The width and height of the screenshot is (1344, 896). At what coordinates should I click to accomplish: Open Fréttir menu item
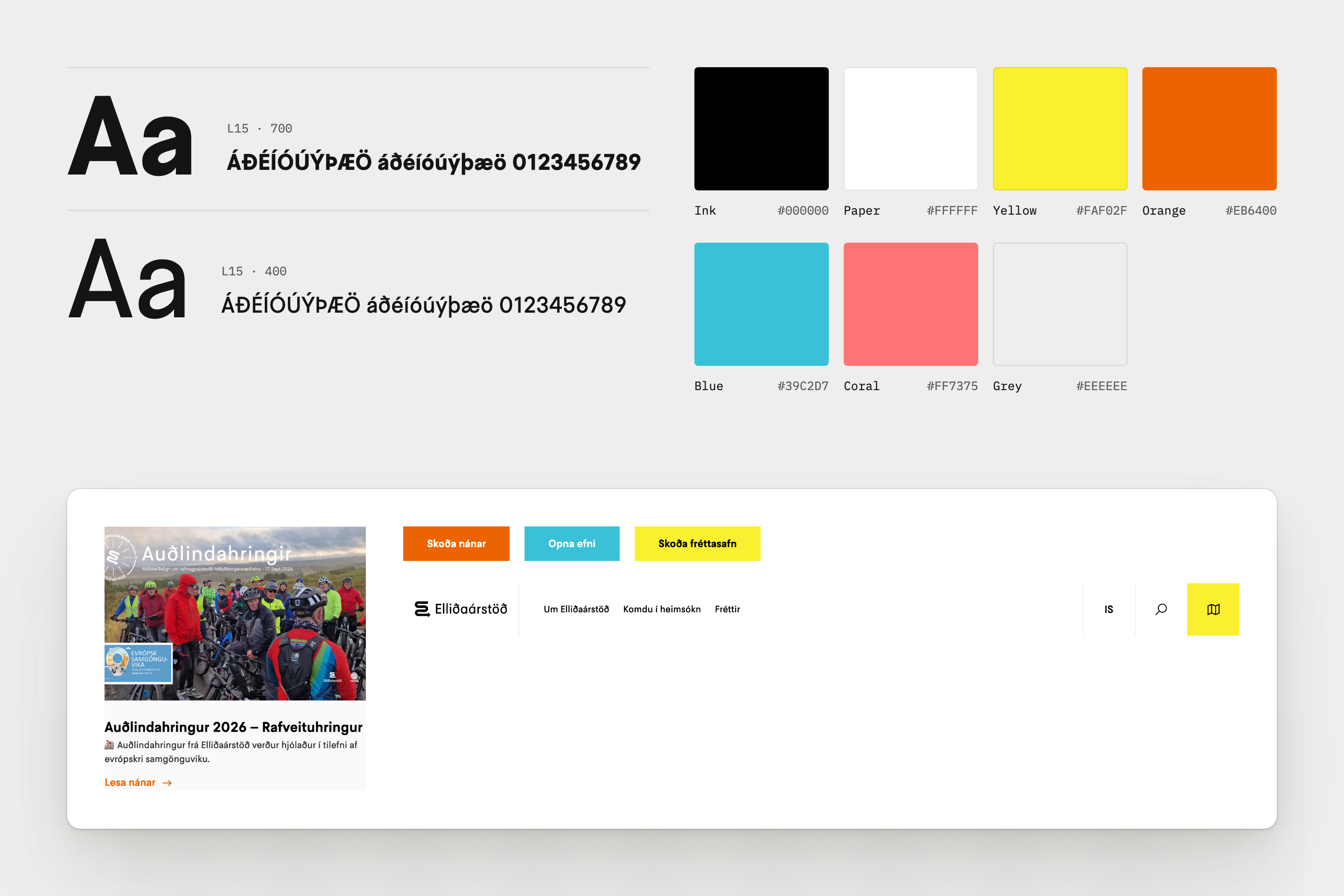pos(728,609)
